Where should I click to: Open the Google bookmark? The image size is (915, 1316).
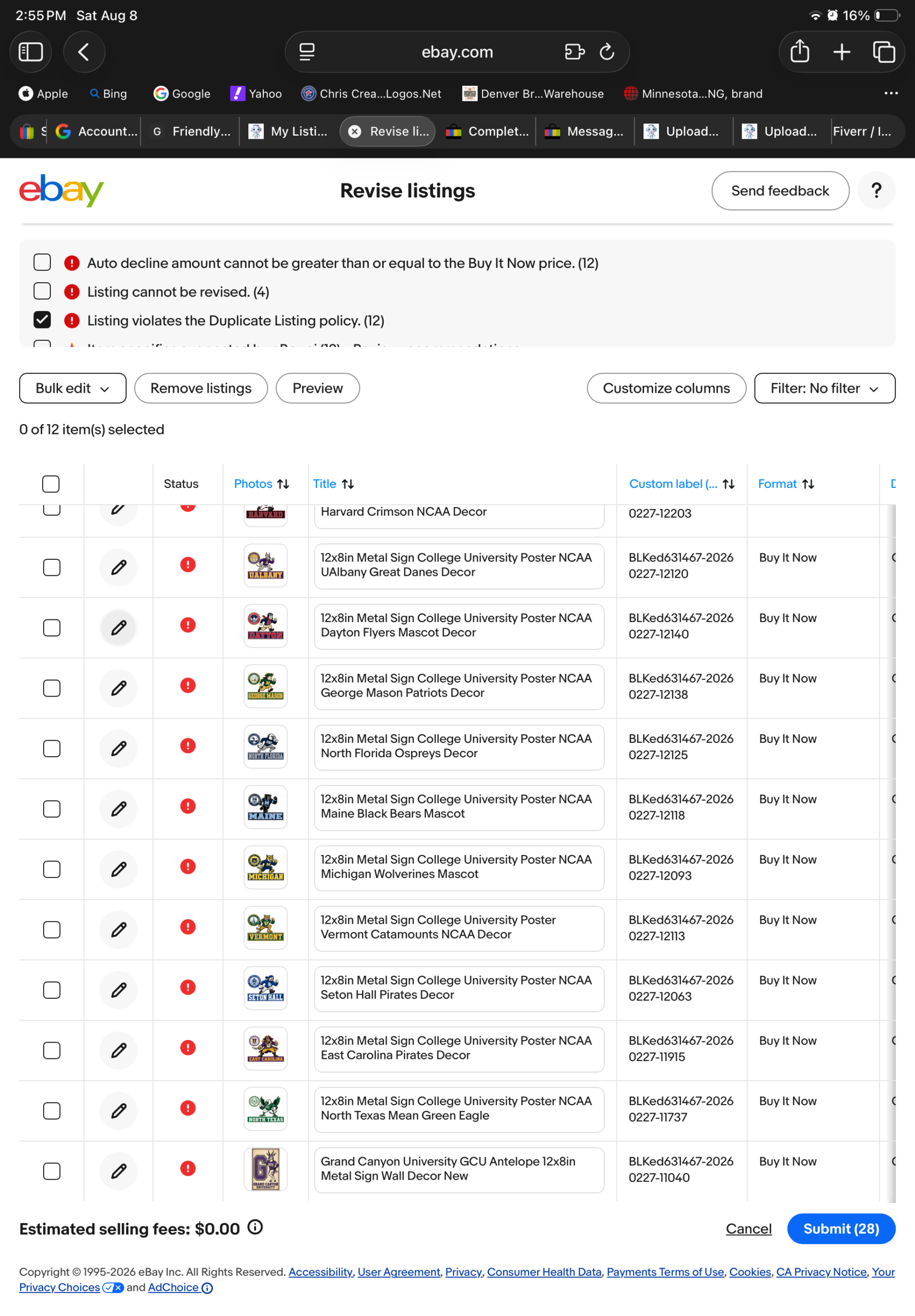pyautogui.click(x=182, y=94)
